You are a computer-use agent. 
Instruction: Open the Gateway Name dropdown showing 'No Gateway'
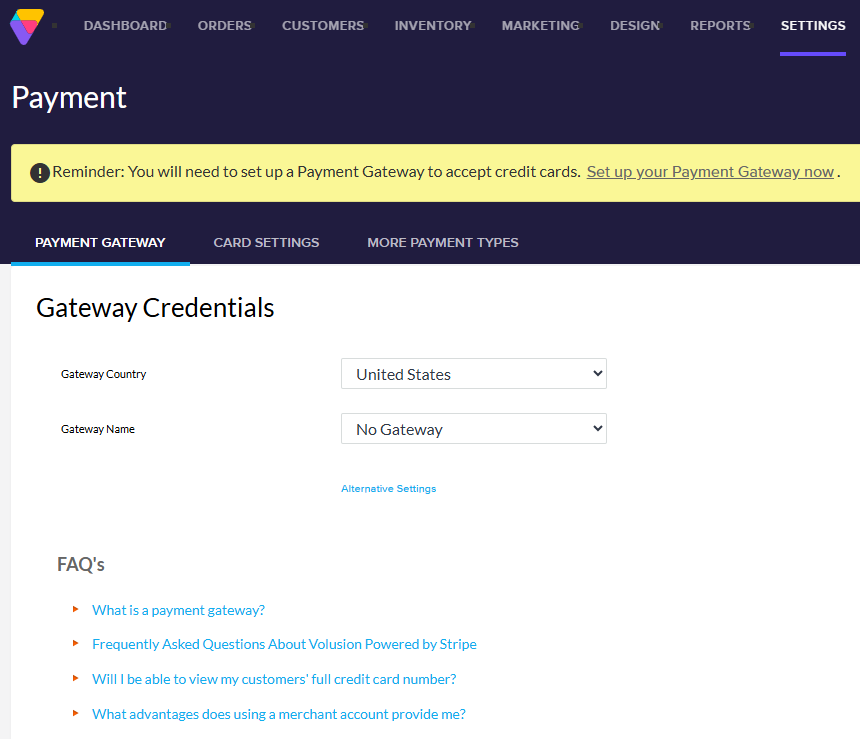473,428
